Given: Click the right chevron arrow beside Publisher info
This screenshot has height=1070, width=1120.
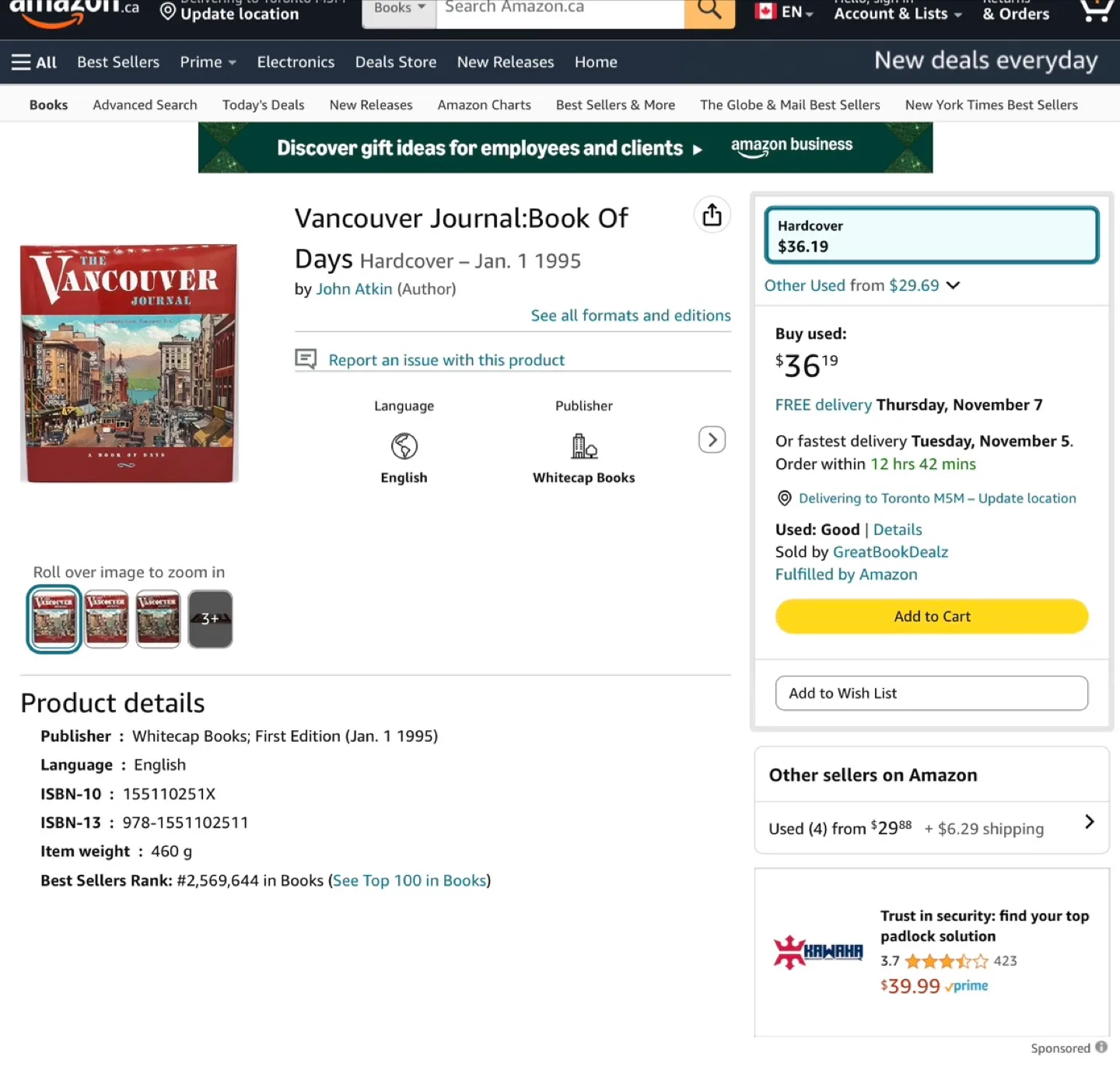Looking at the screenshot, I should [x=712, y=439].
